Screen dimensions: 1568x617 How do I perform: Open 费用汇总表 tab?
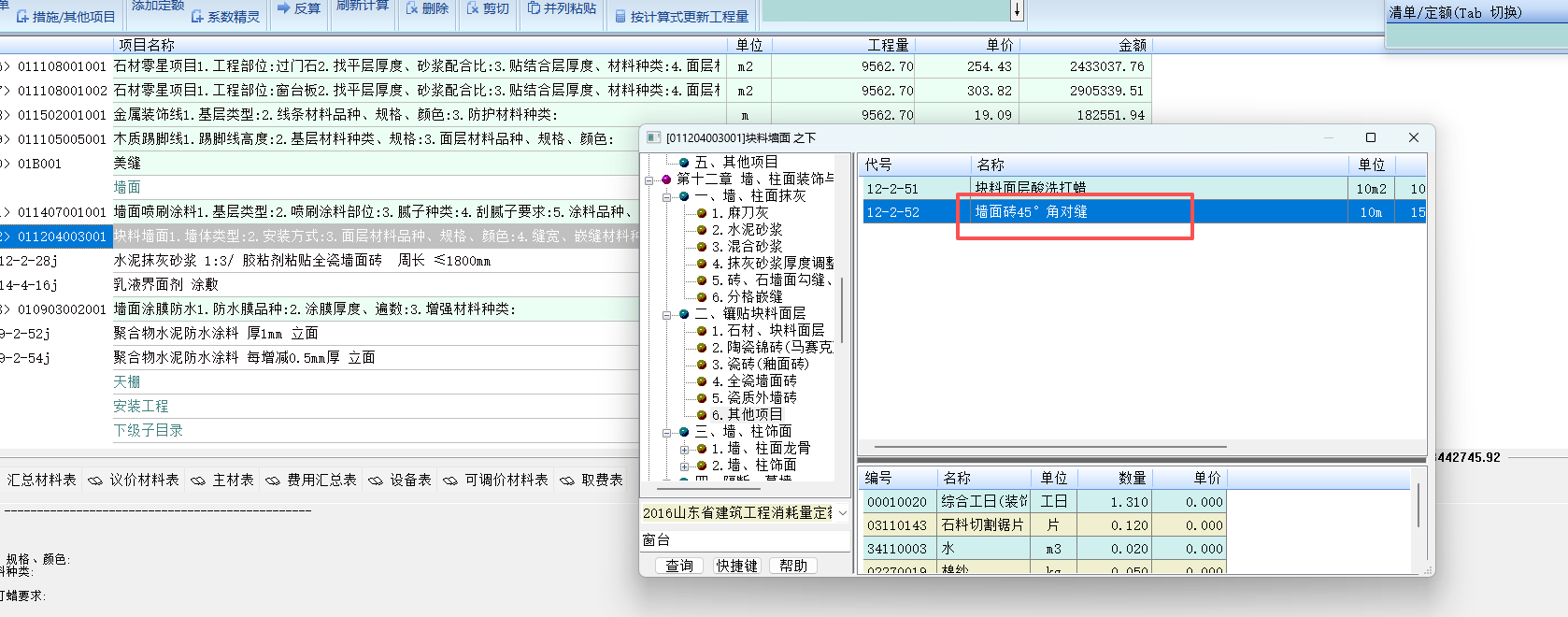coord(311,480)
